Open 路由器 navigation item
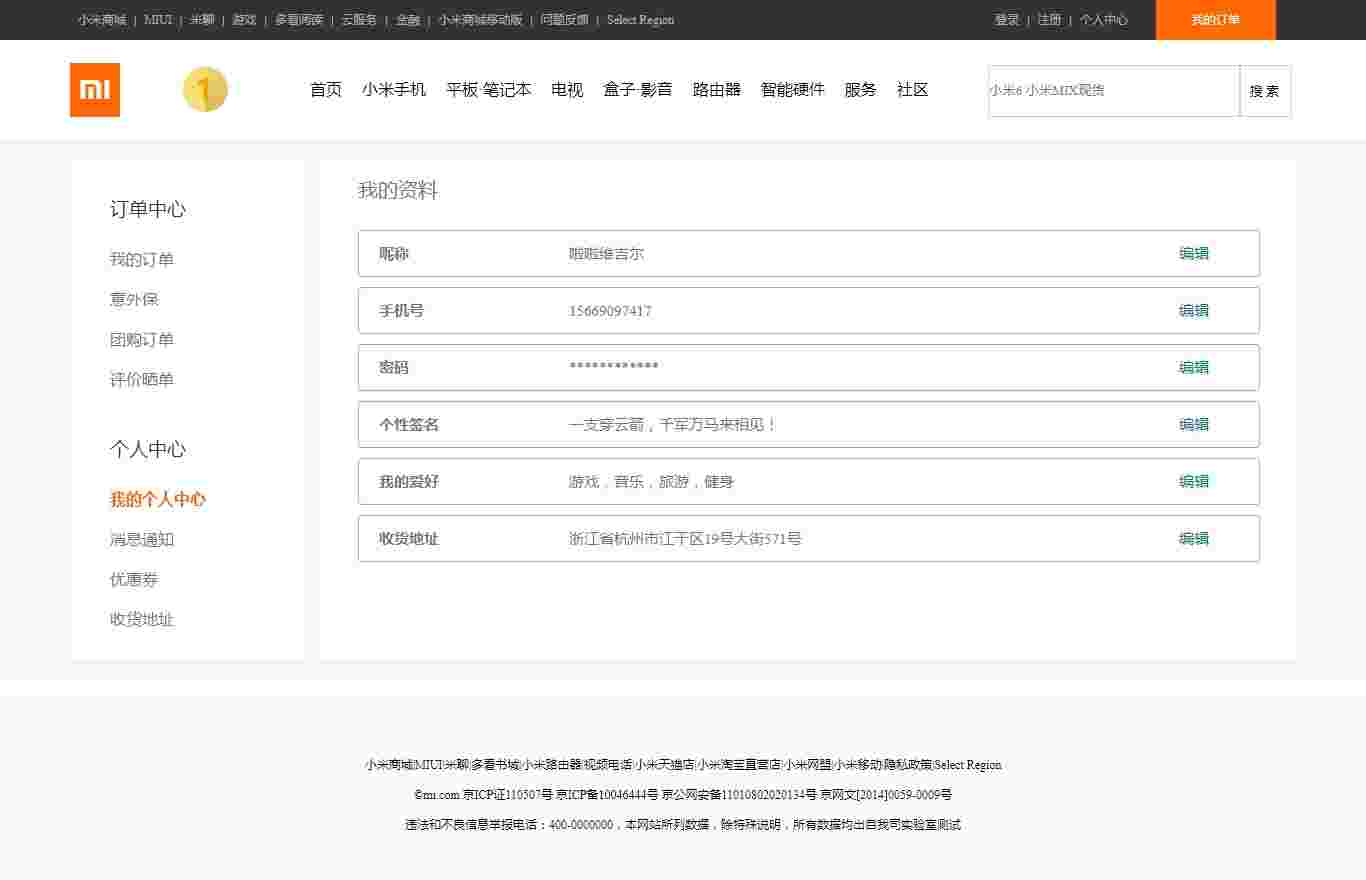This screenshot has width=1366, height=880. point(717,90)
